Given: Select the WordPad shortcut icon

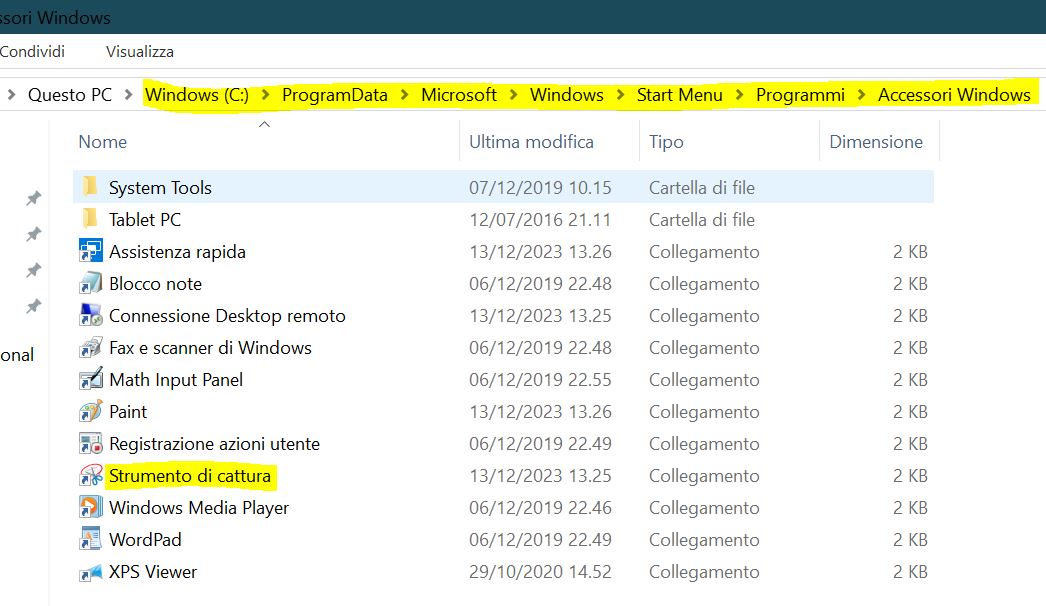Looking at the screenshot, I should coord(91,539).
